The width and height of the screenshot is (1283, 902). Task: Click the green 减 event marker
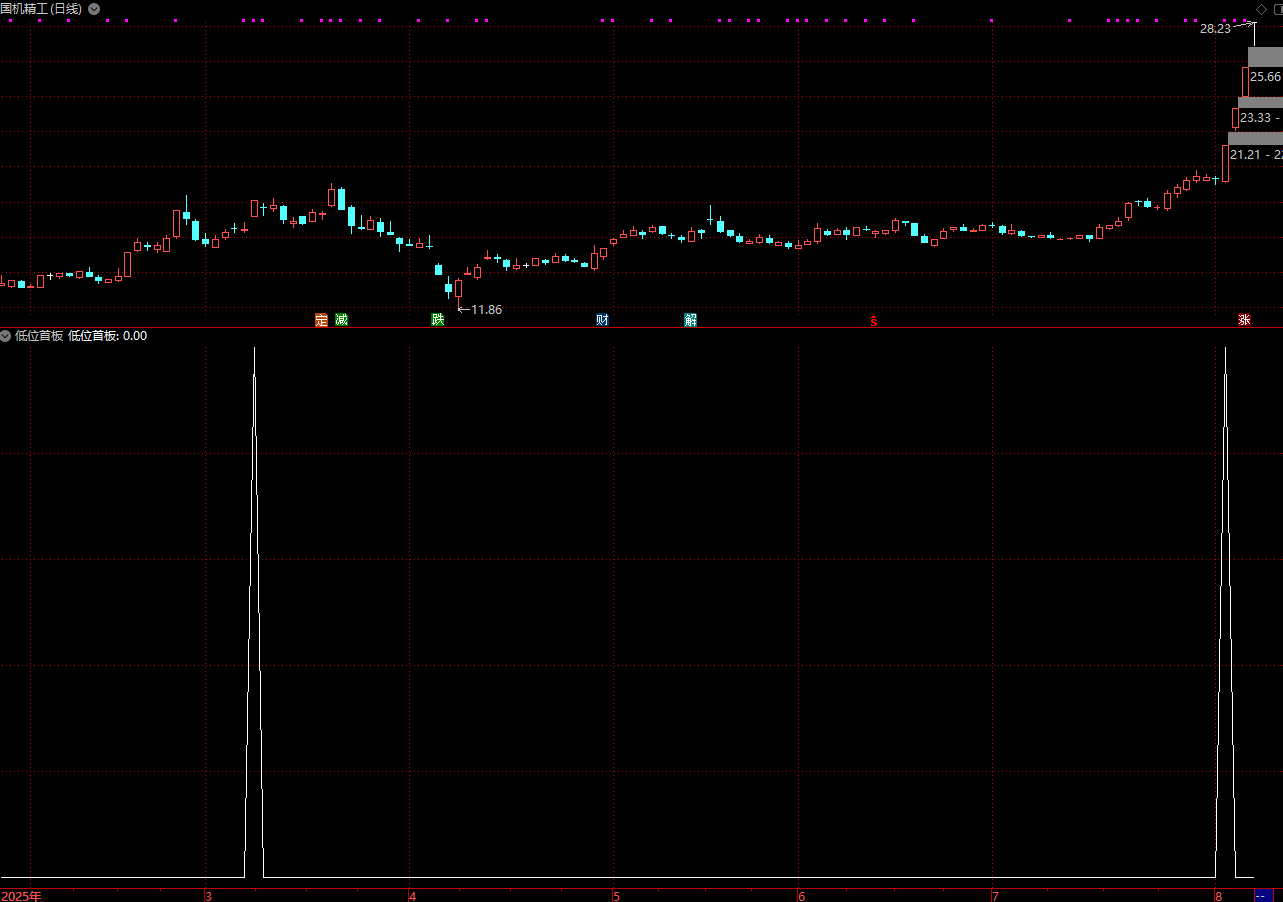(342, 320)
